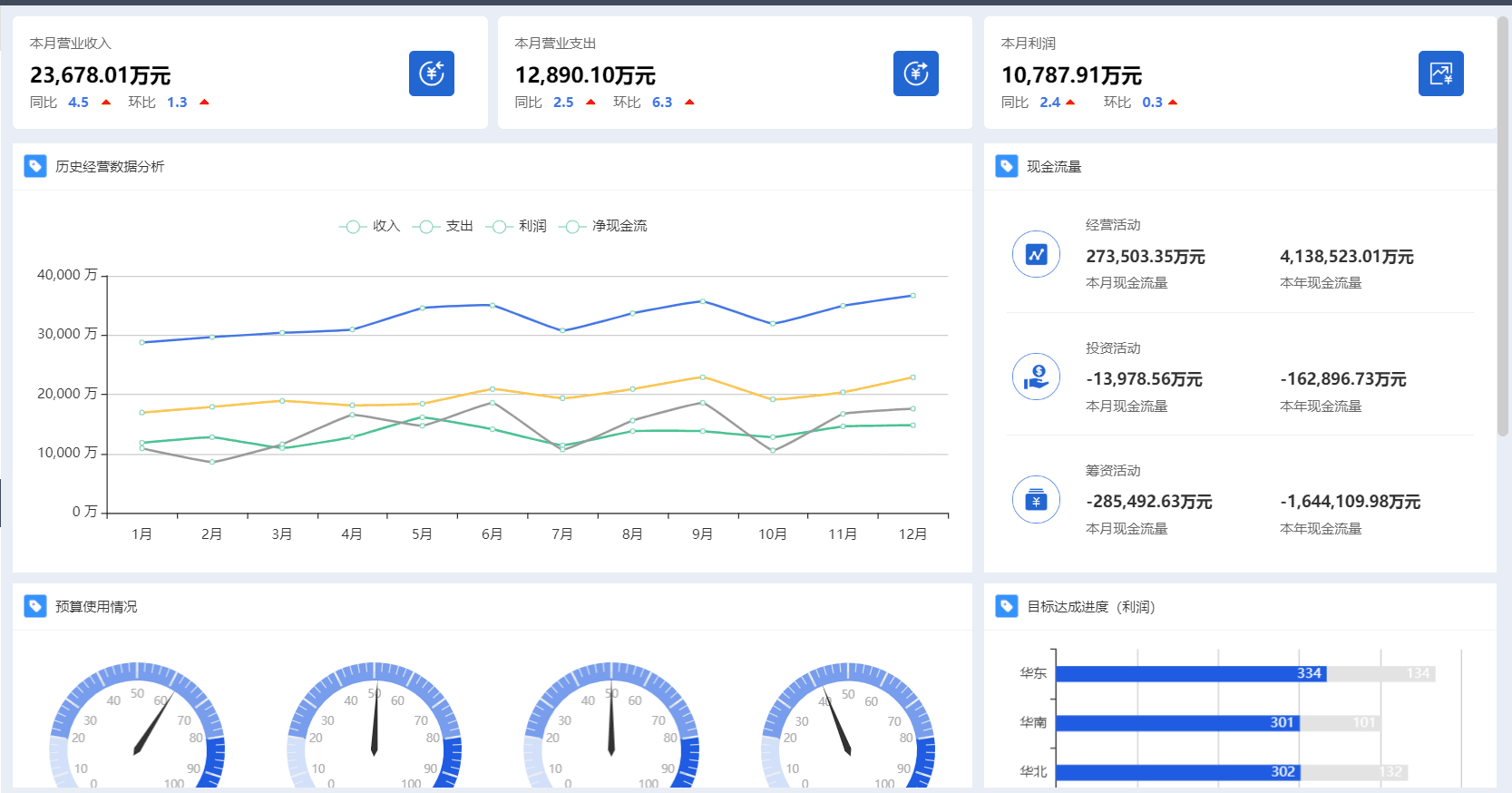Click the 经营活动 trend circle icon
Screen dimensions: 1512x793
click(1036, 254)
